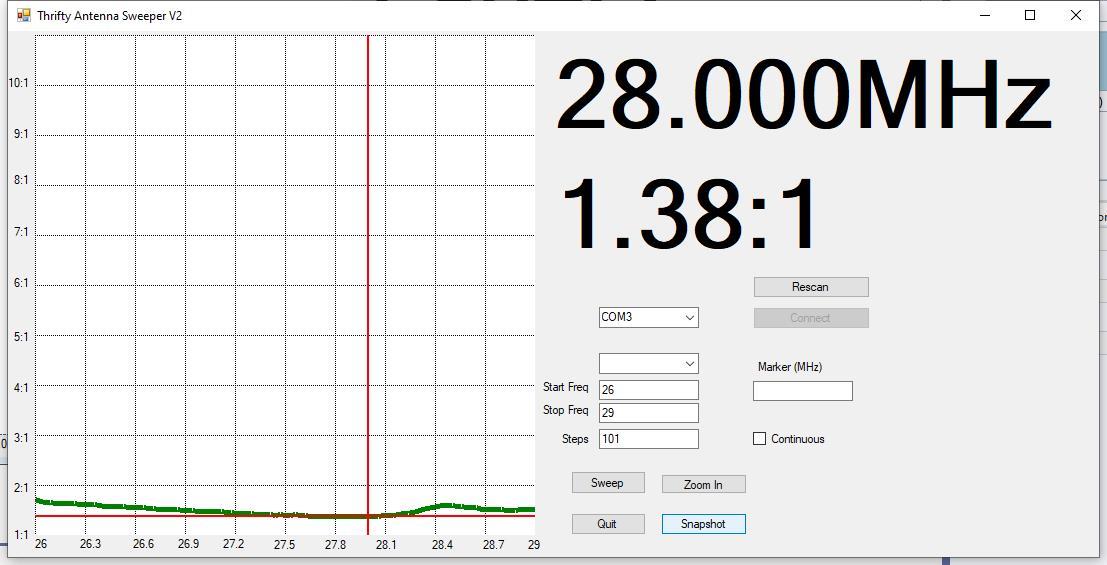Expand the empty dropdown above Start Freq
This screenshot has height=565, width=1107.
[649, 363]
